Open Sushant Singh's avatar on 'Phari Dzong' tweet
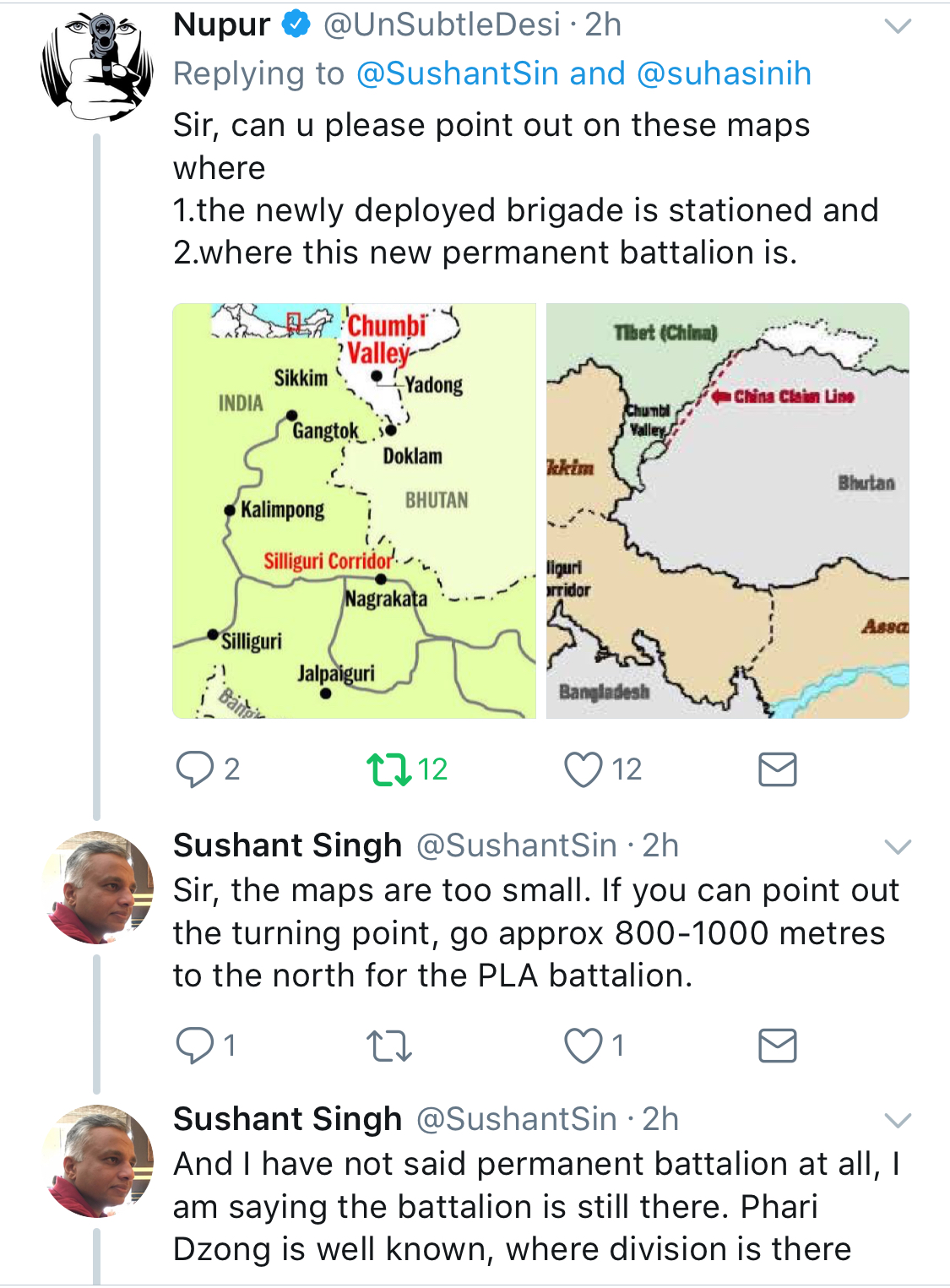This screenshot has height=1288, width=950. point(97,1160)
